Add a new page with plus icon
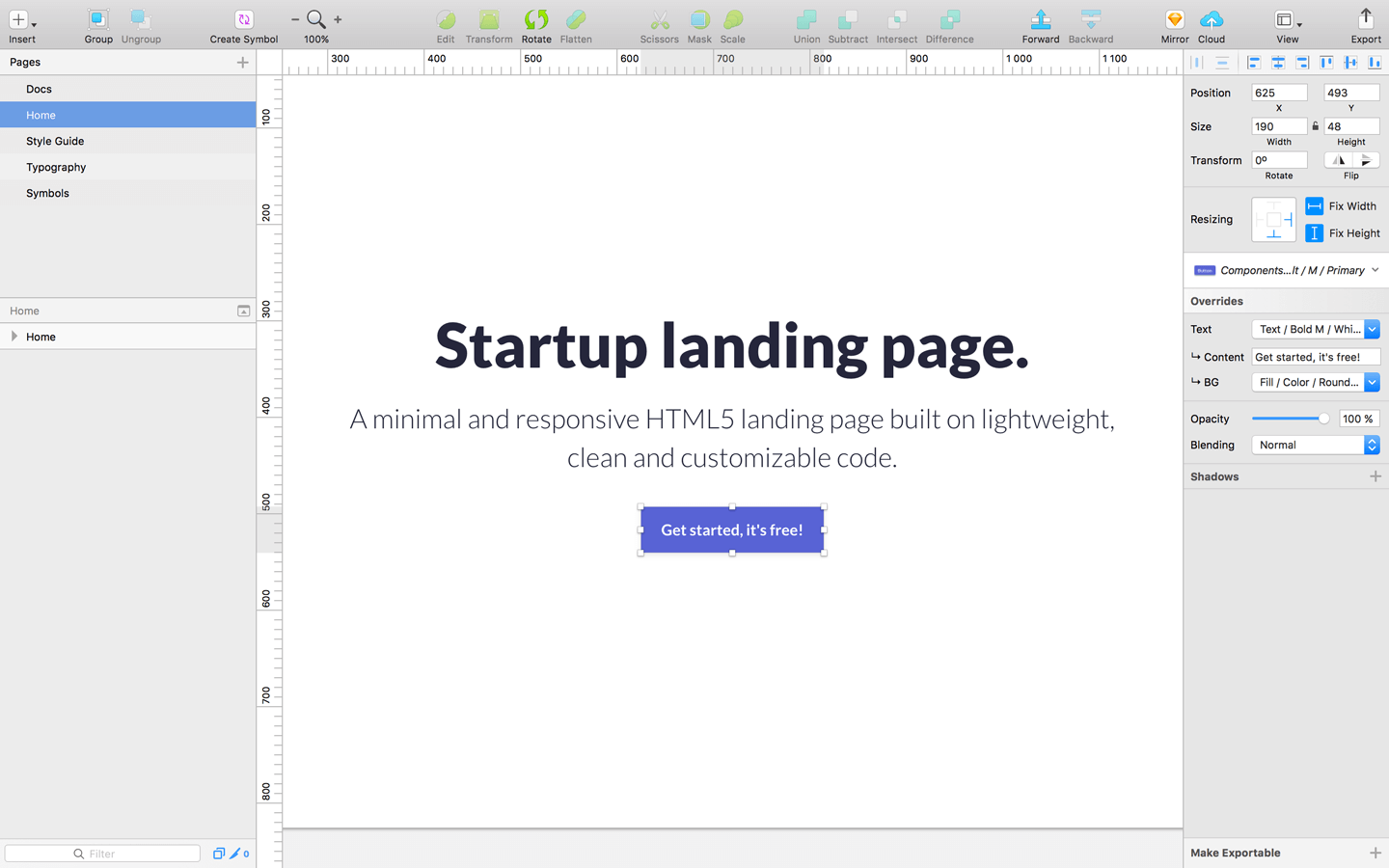 coord(243,63)
